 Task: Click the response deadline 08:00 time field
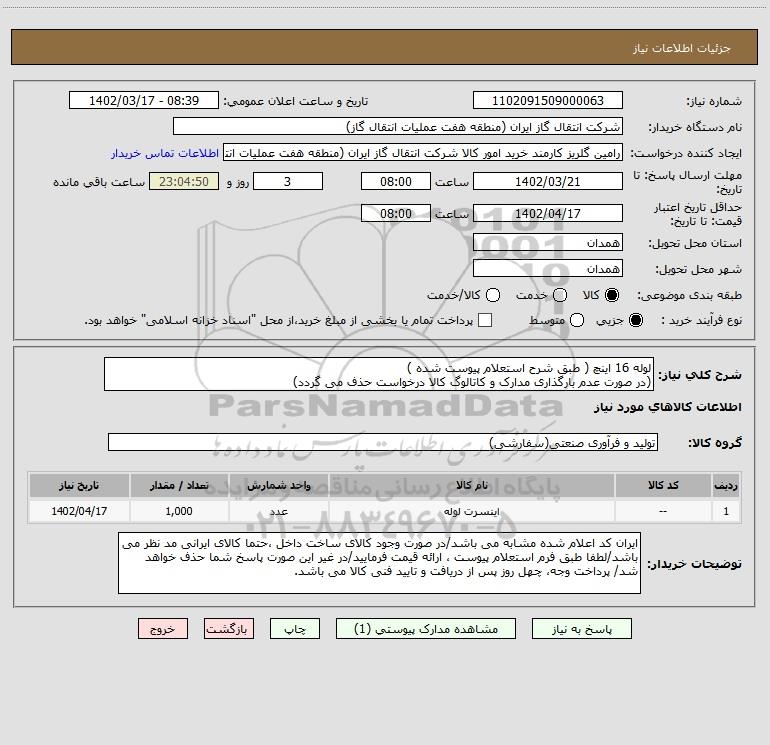[396, 181]
